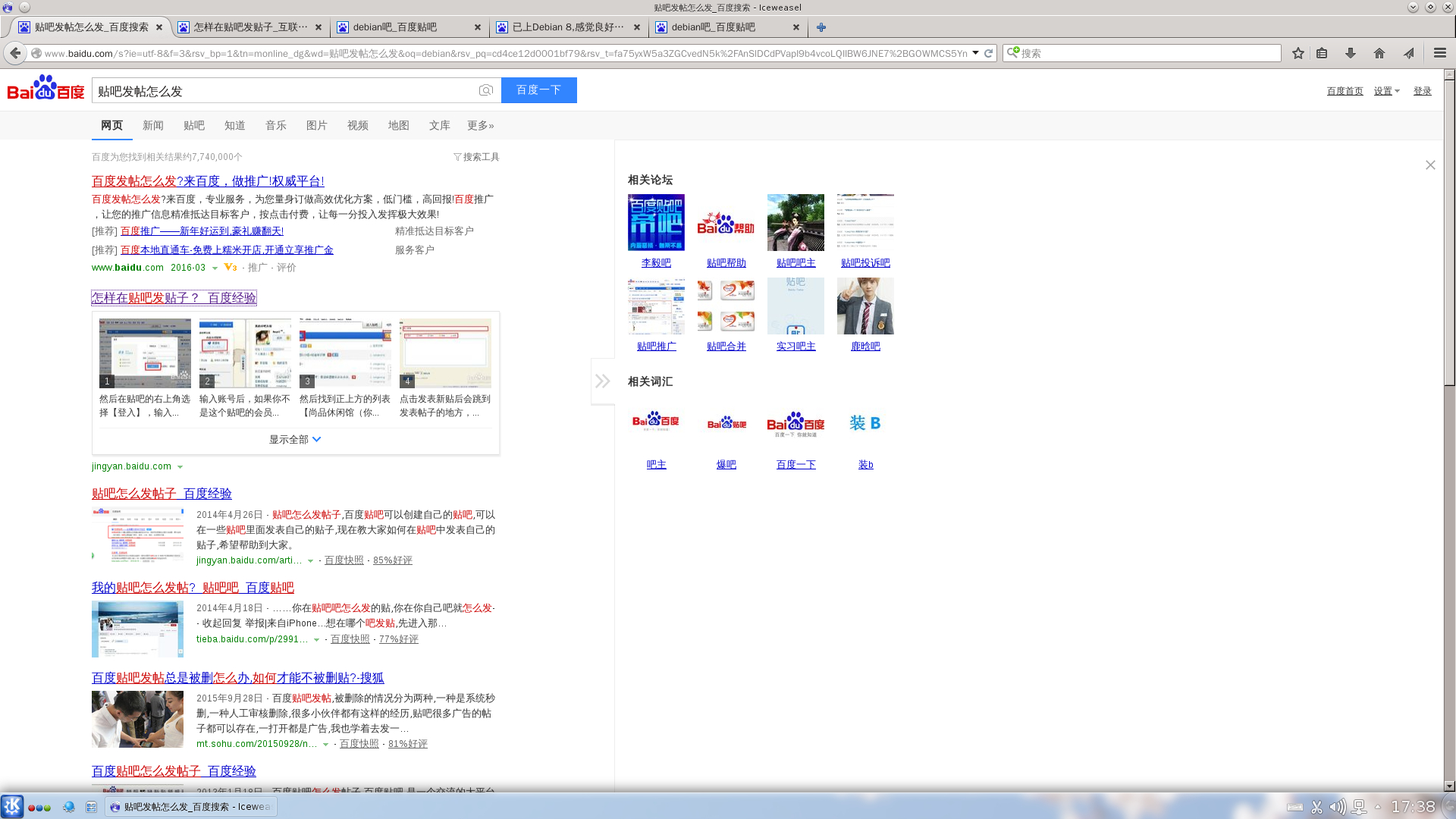This screenshot has height=819, width=1456.
Task: Open the 登录 login link
Action: tap(1422, 91)
